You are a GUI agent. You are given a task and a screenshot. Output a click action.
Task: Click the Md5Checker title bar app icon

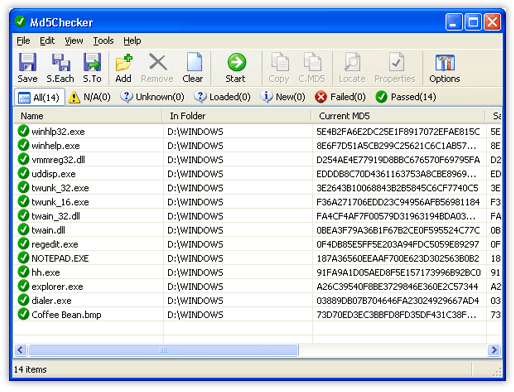point(20,22)
